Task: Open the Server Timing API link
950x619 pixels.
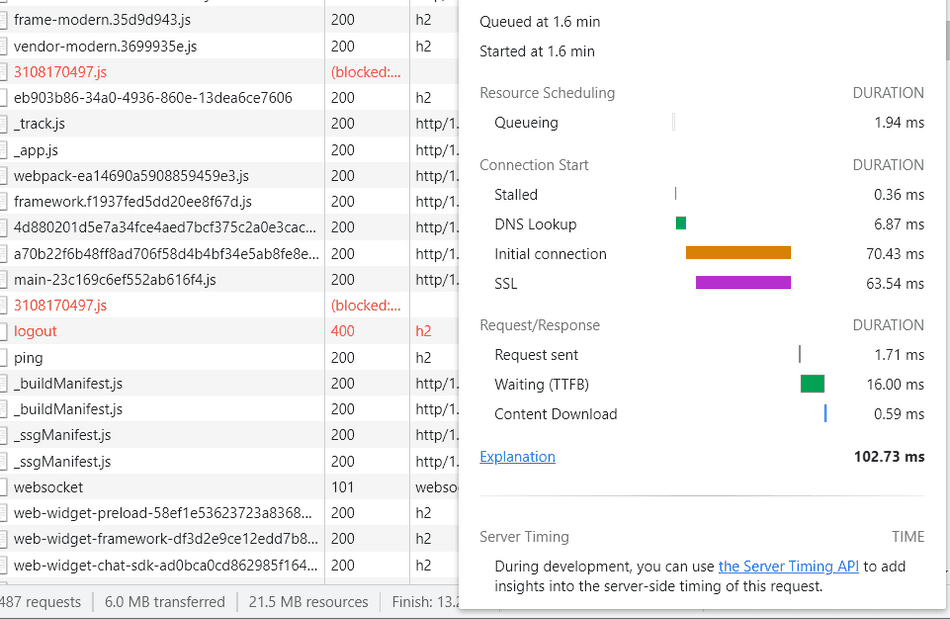Action: [788, 566]
